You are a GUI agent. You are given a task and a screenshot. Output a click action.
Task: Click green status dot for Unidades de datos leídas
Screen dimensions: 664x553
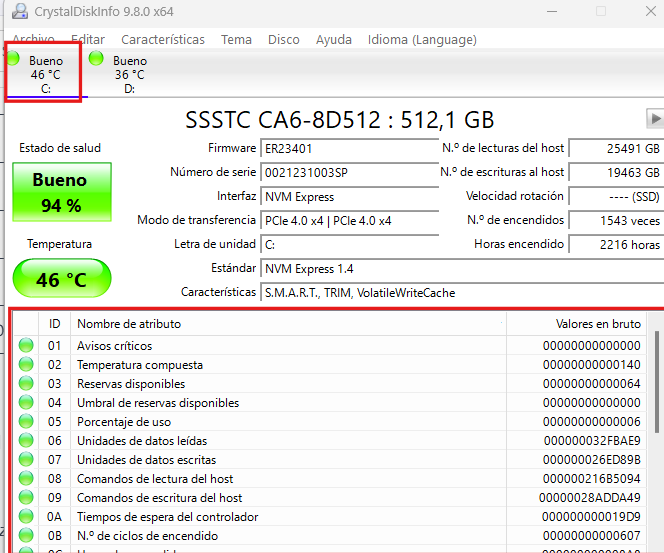click(x=26, y=440)
